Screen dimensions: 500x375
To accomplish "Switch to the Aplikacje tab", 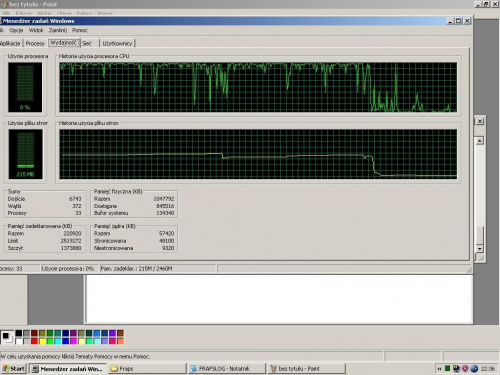I will [10, 43].
